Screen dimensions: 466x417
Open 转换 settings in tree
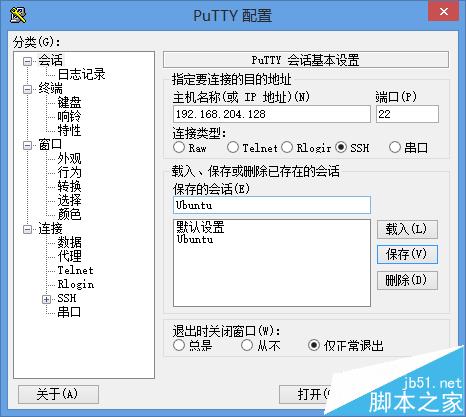69,186
